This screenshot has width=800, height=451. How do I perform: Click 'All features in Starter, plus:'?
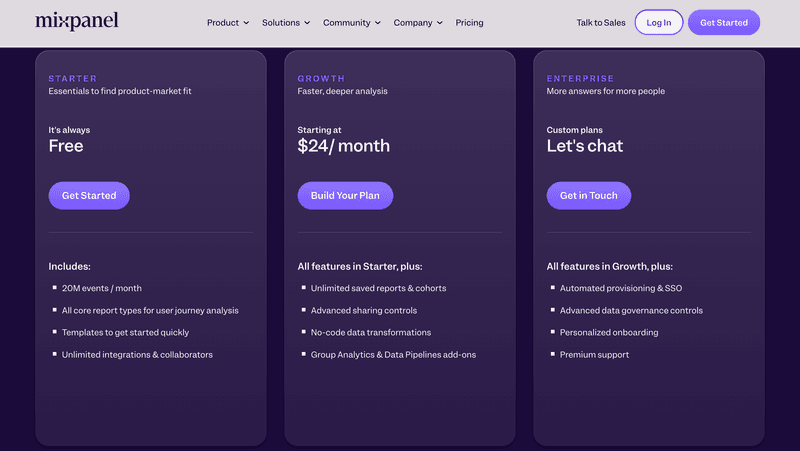360,266
